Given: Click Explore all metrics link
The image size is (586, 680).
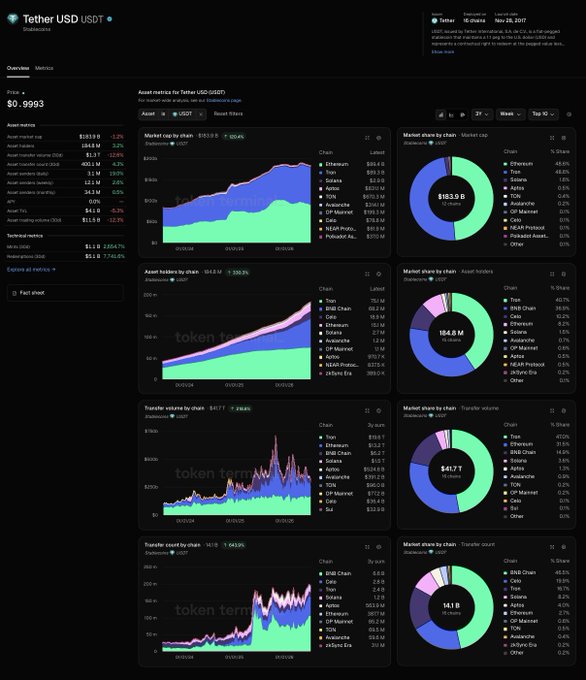Looking at the screenshot, I should coord(31,269).
